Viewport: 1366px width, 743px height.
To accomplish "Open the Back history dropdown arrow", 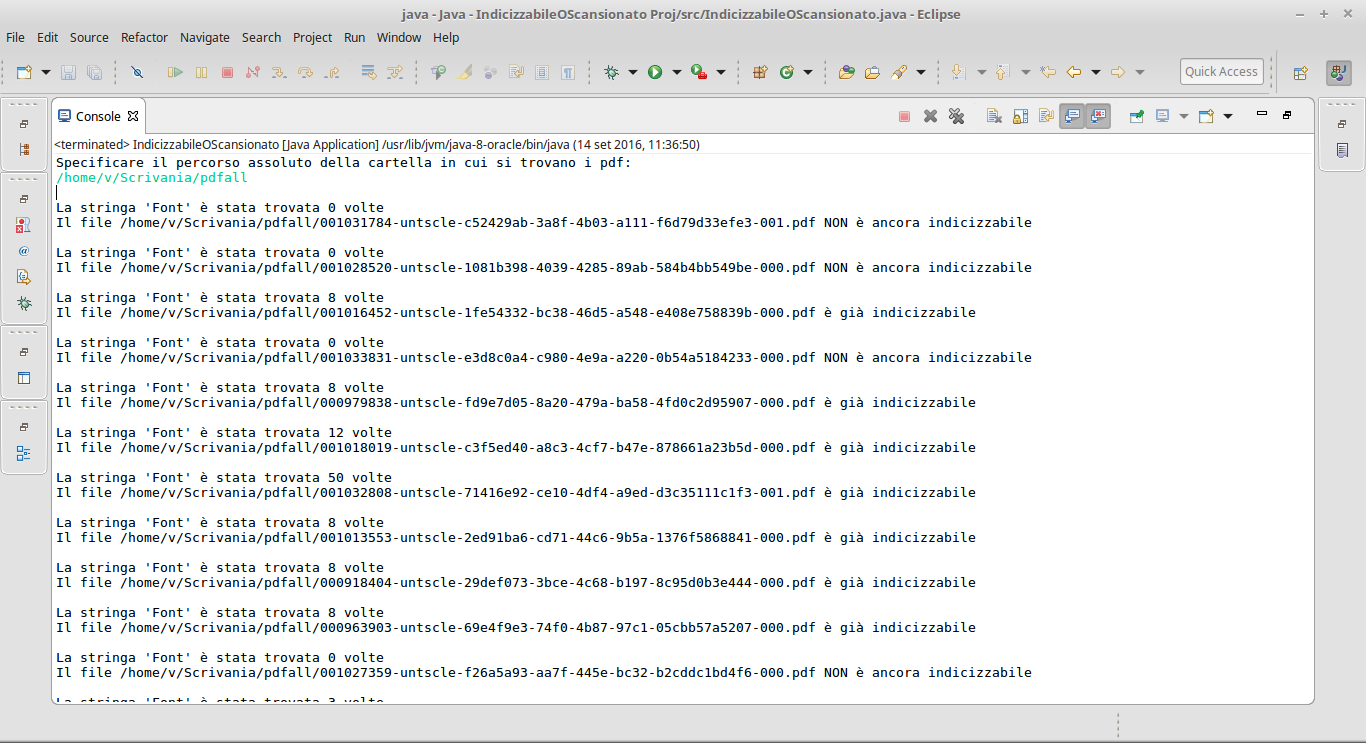I will pyautogui.click(x=1095, y=72).
